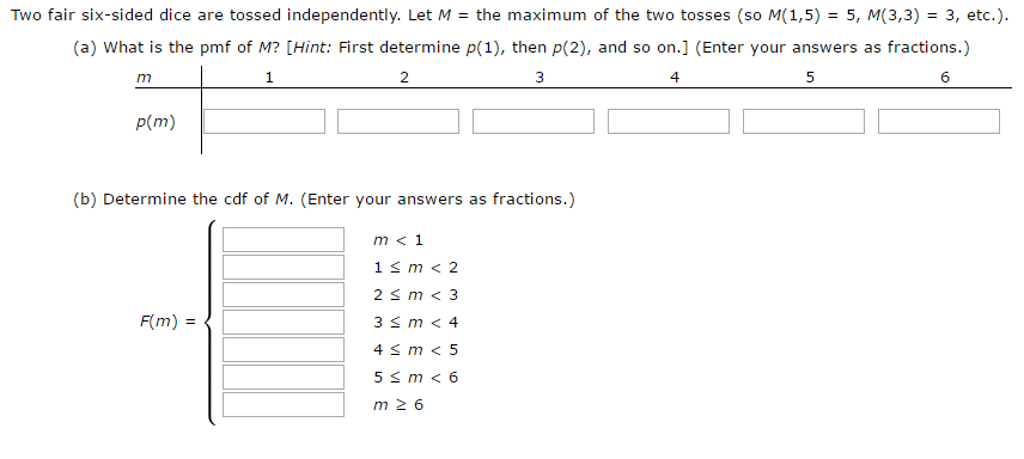This screenshot has width=1024, height=459.
Task: Click the "m < 1" condition text
Action: 398,240
